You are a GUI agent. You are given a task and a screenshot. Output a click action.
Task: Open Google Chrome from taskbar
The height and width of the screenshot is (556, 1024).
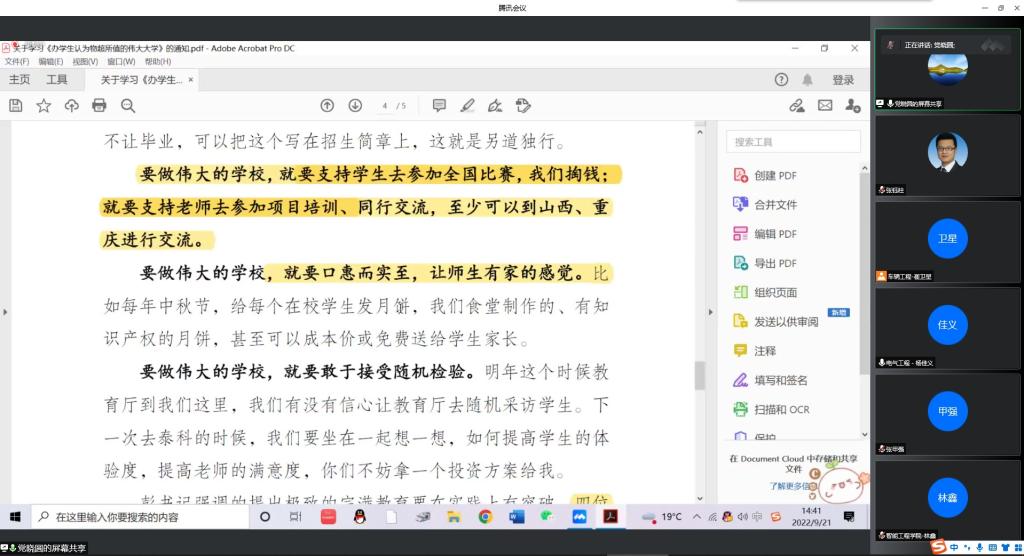[485, 517]
